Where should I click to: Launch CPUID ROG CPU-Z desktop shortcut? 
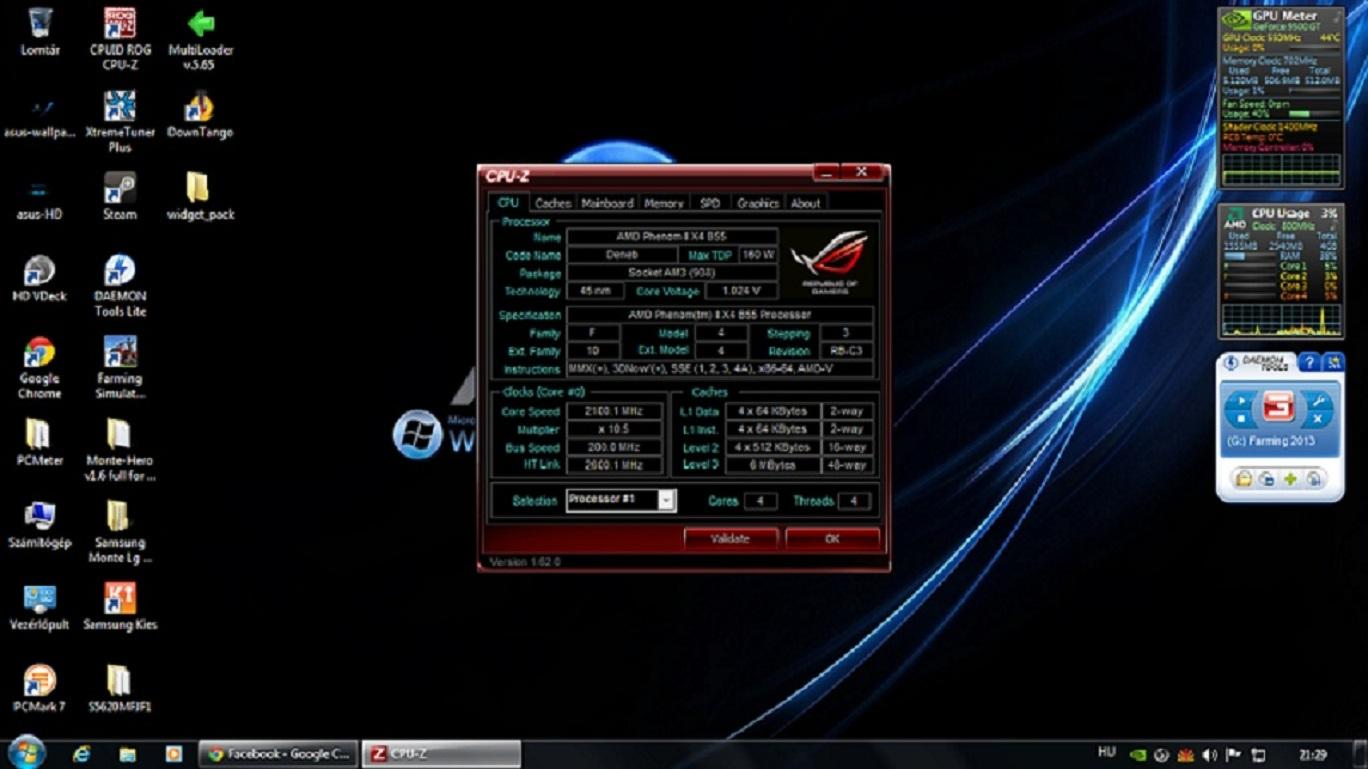click(x=120, y=38)
